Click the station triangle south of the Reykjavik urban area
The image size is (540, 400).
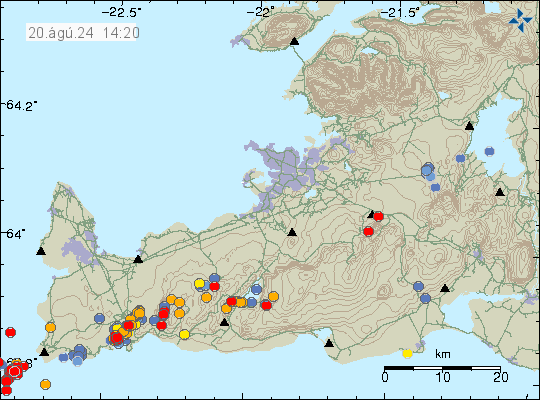(x=292, y=233)
